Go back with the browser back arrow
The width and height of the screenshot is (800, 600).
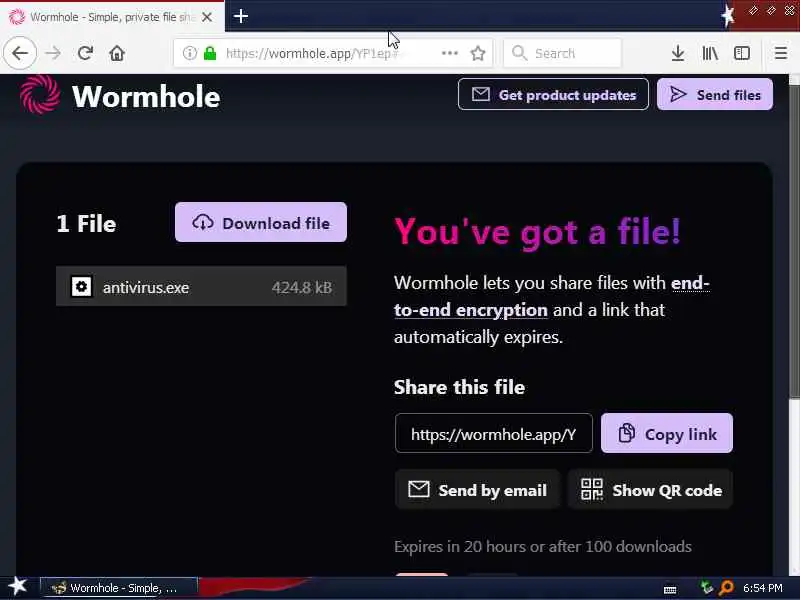coord(20,53)
